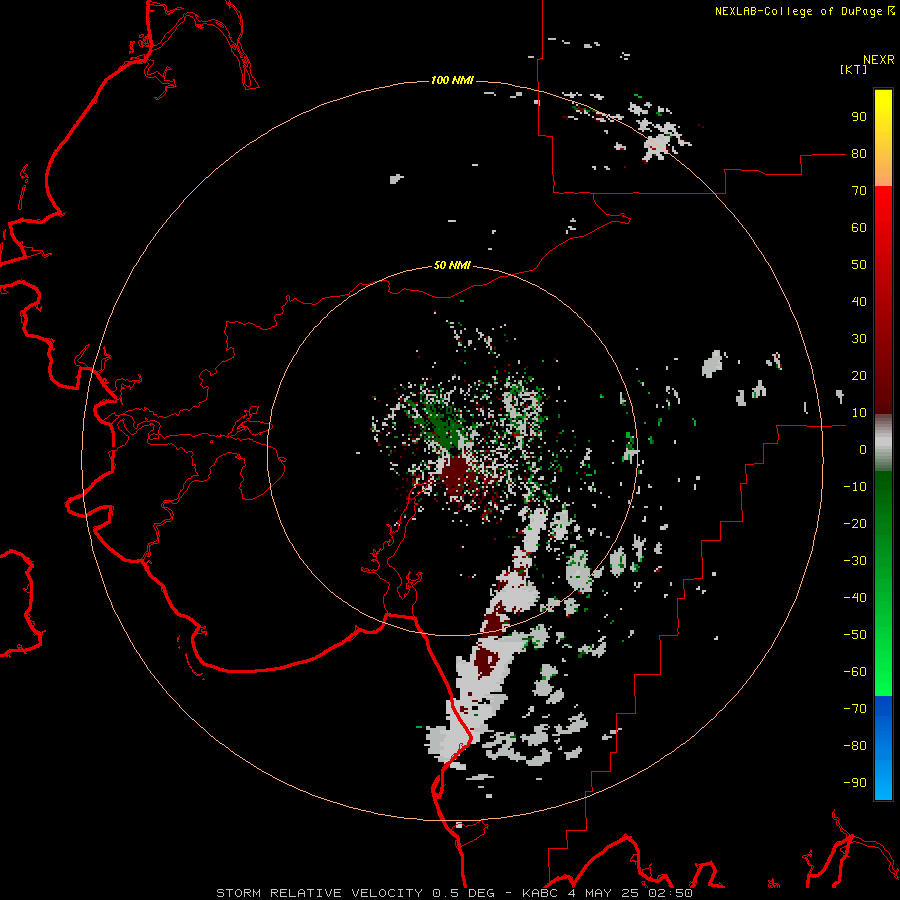Click the -10 value on the velocity scale

pos(855,487)
